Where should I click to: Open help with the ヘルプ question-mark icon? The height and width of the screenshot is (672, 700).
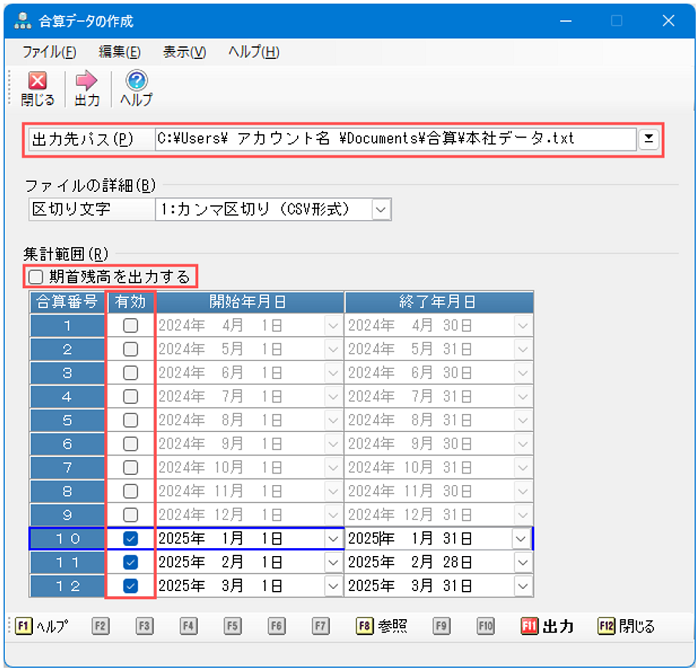(136, 82)
